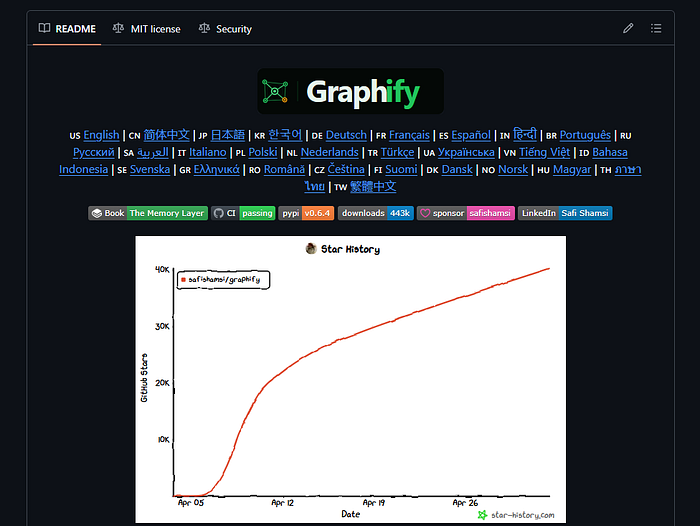Open the Norsk language link
Image resolution: width=700 pixels, height=526 pixels.
tap(513, 170)
